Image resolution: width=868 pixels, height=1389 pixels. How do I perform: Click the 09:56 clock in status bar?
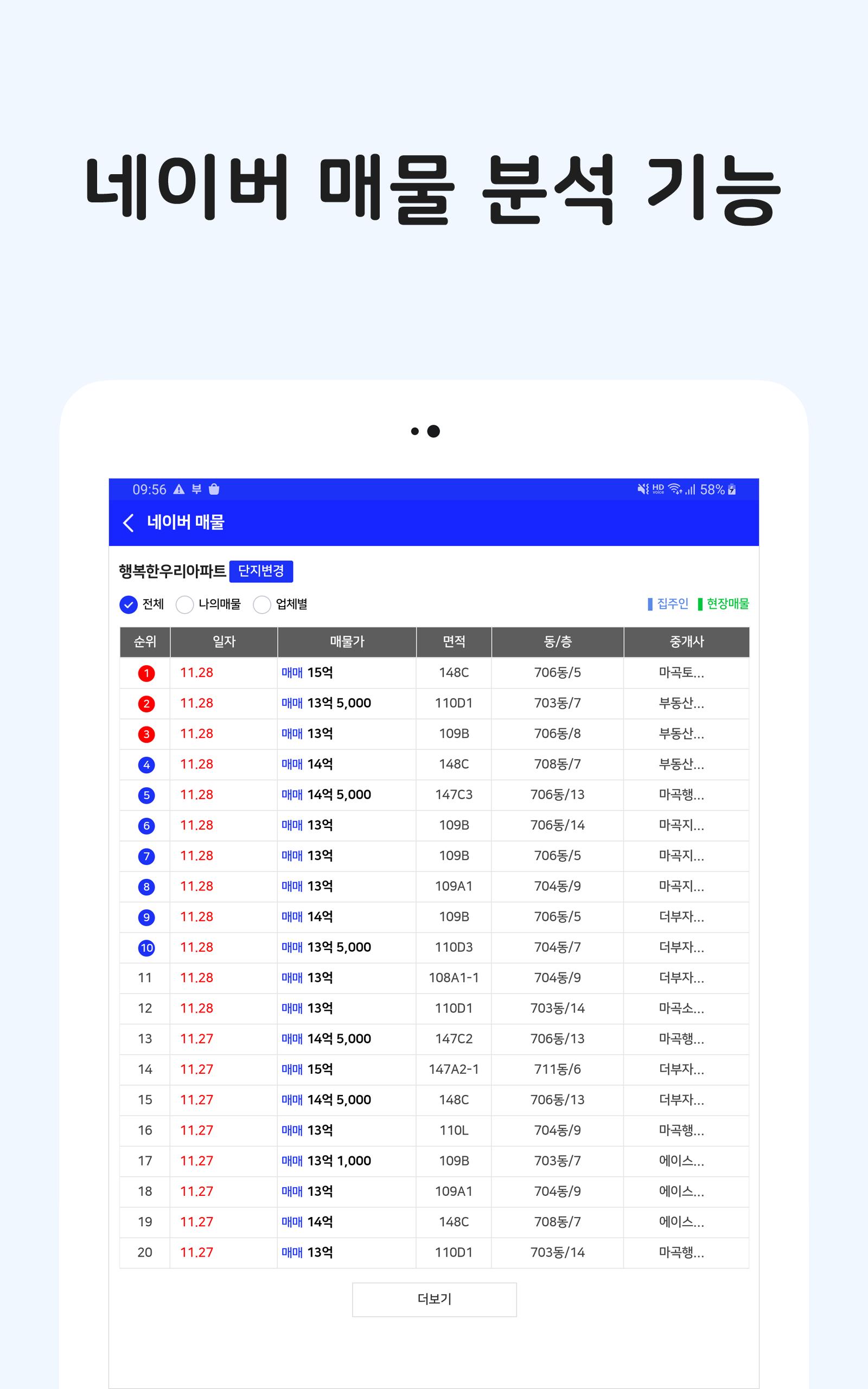pos(149,489)
